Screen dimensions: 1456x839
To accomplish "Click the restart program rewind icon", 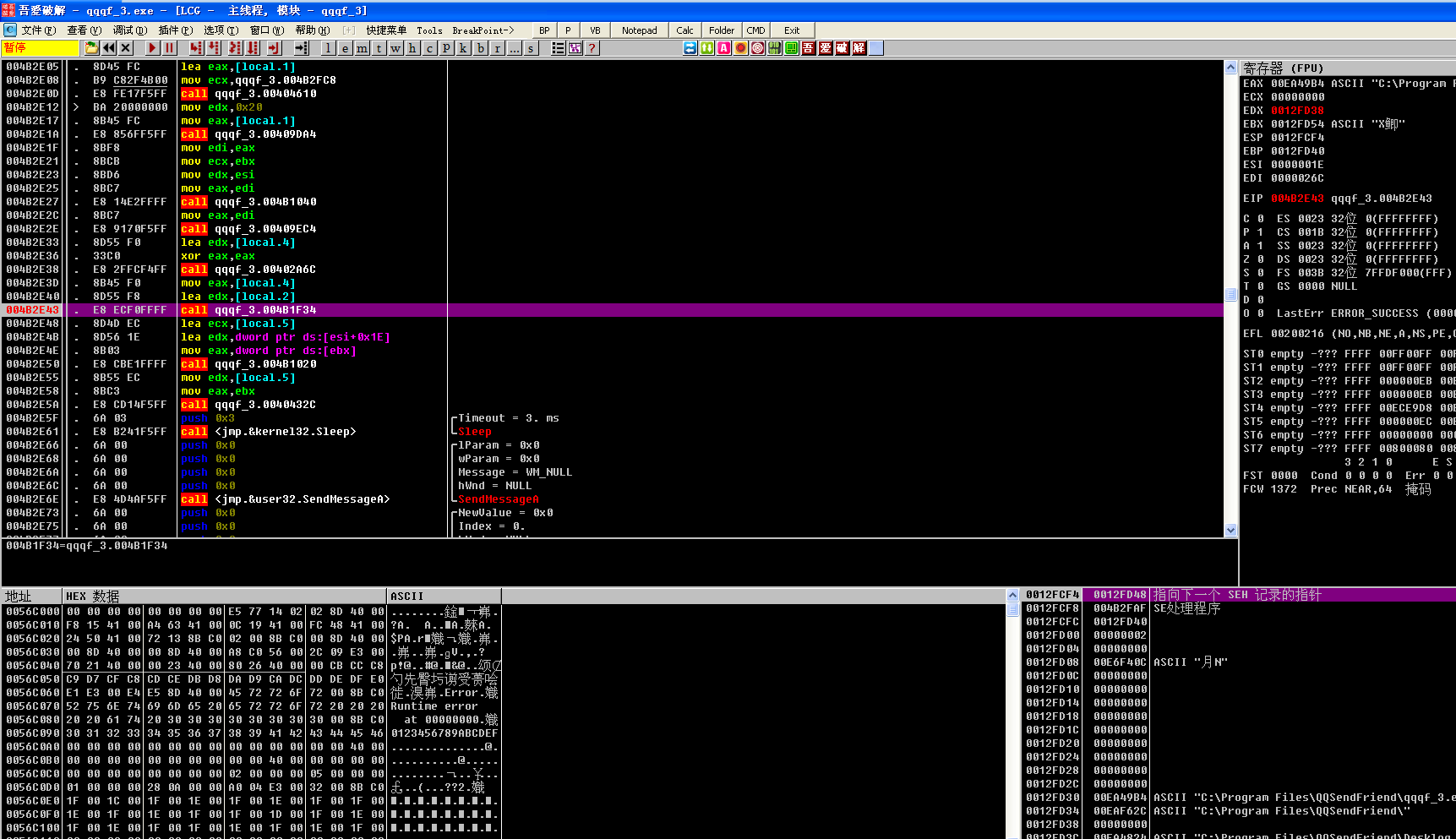I will pos(109,48).
